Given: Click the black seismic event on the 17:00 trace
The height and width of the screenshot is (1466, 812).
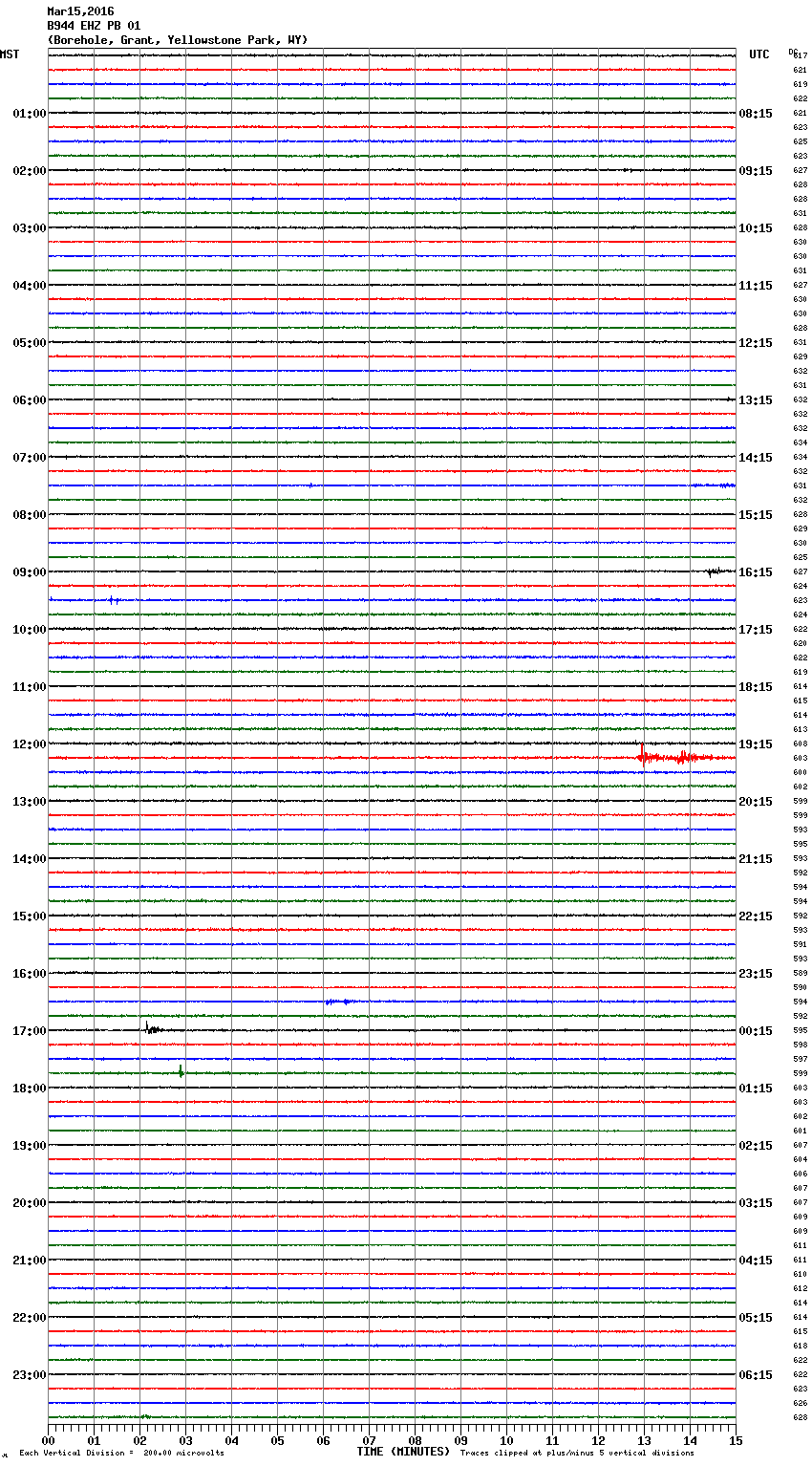Looking at the screenshot, I should (155, 1029).
